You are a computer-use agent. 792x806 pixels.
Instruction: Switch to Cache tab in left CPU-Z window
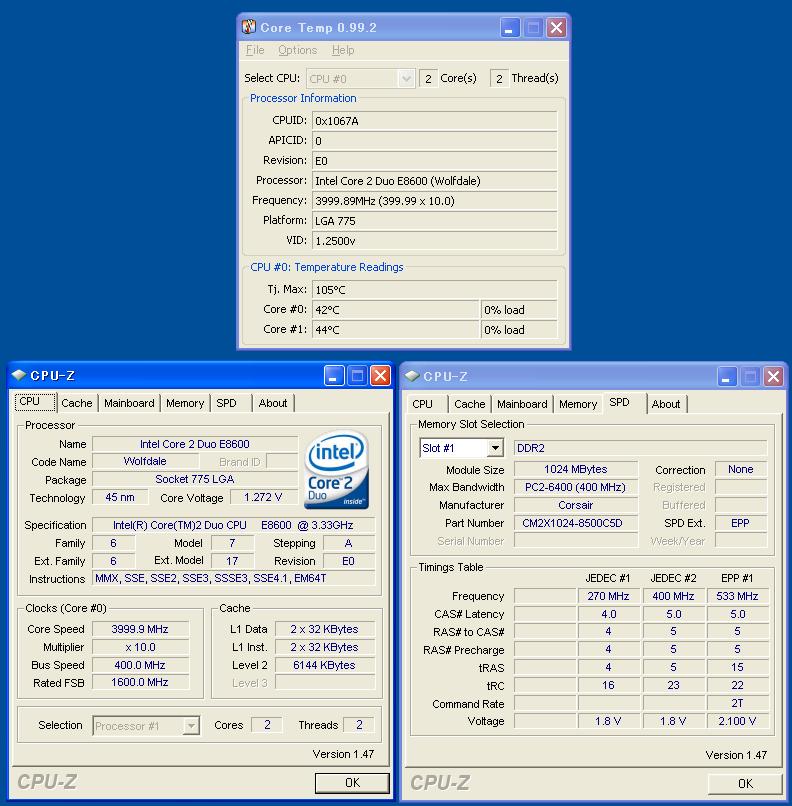[77, 403]
